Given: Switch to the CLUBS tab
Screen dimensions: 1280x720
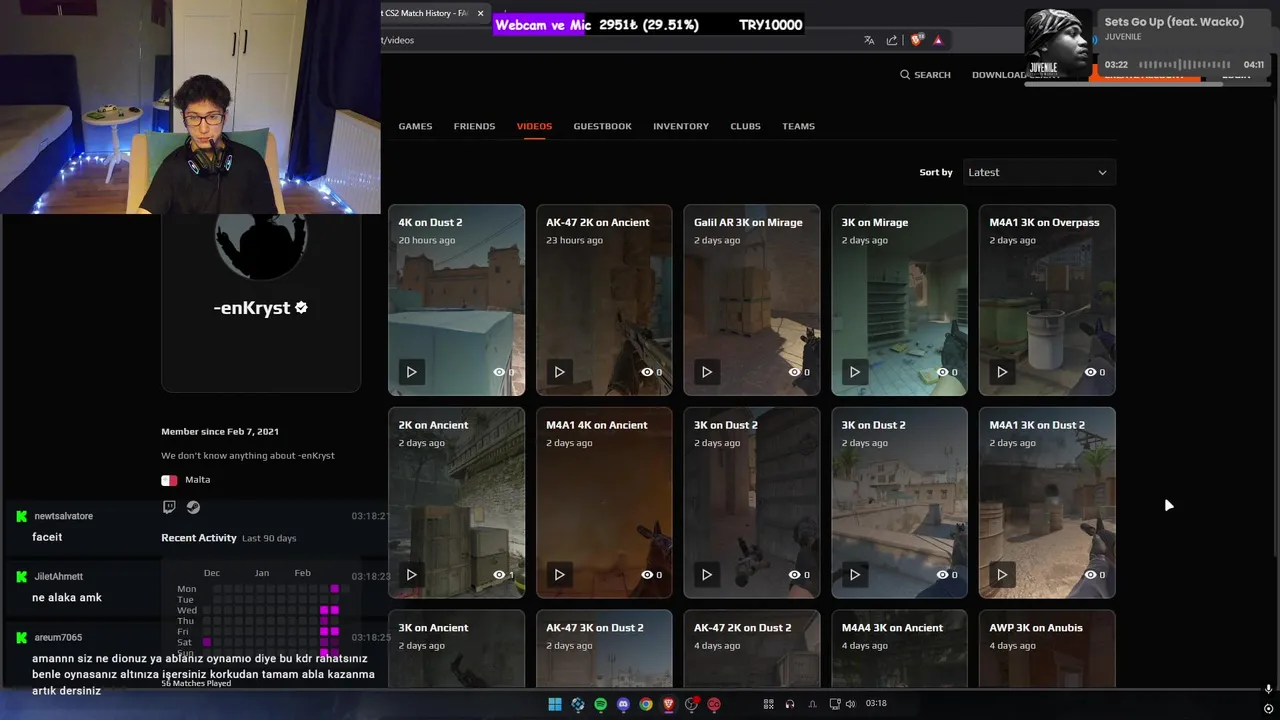Looking at the screenshot, I should (745, 126).
